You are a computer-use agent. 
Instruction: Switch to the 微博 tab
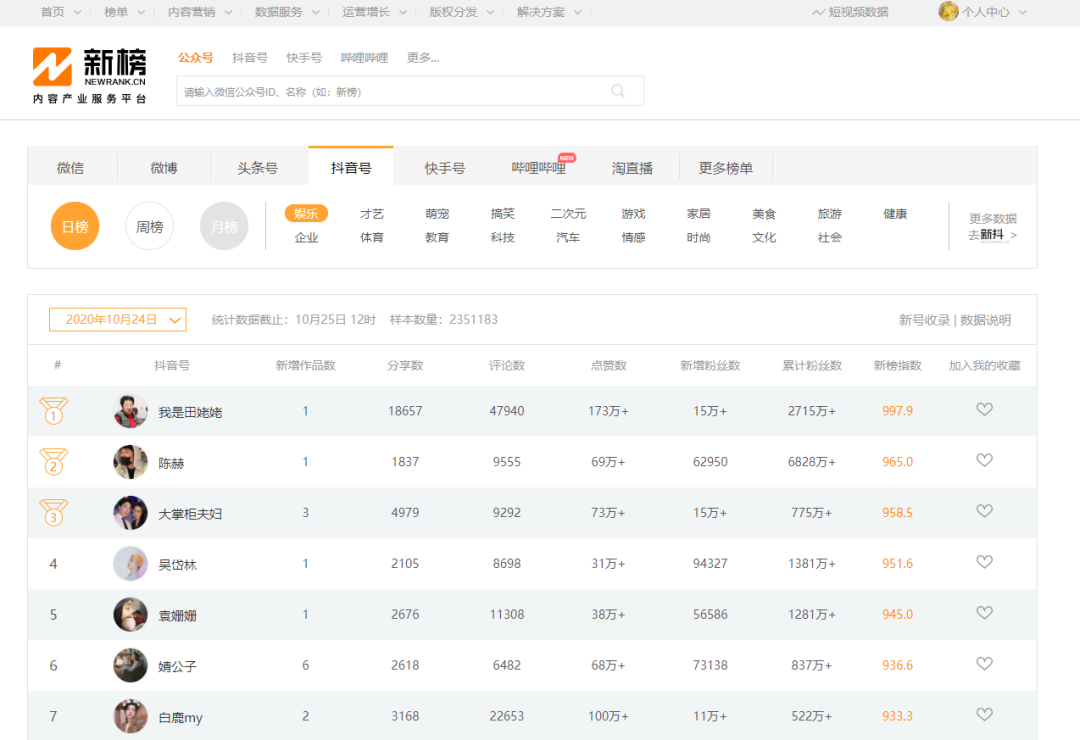pos(164,167)
